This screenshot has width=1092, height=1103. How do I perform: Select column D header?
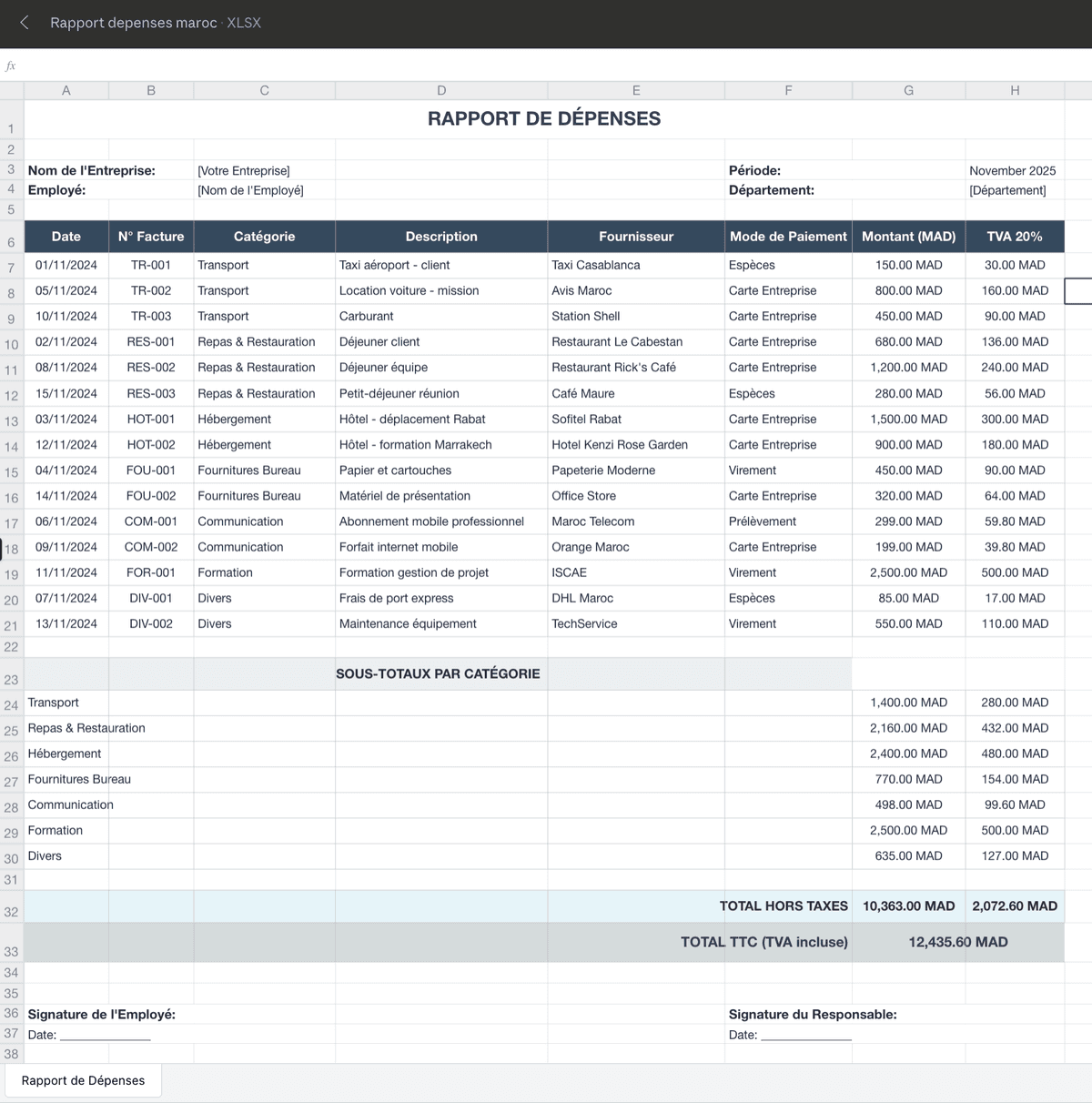(441, 90)
